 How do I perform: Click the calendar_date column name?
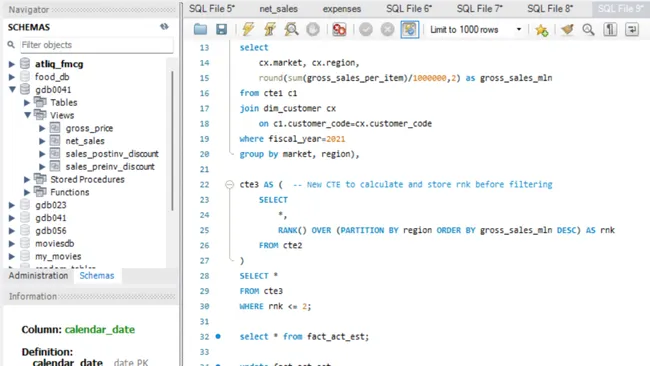[x=100, y=330]
